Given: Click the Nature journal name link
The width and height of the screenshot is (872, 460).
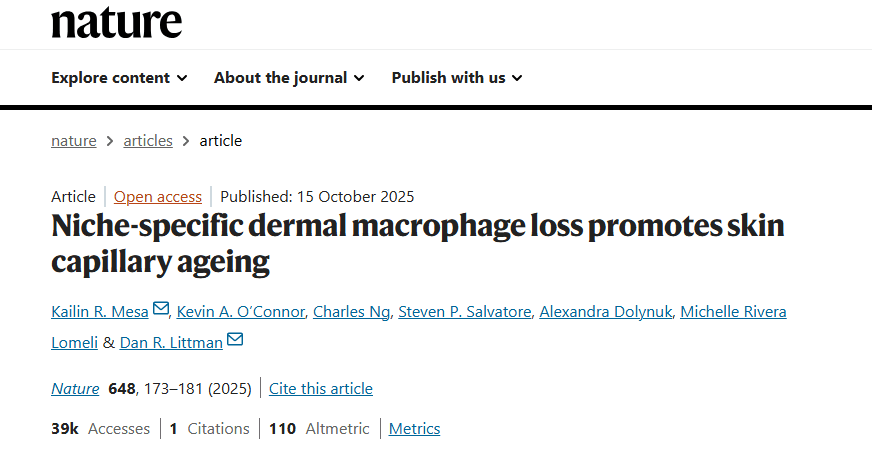Looking at the screenshot, I should 75,388.
